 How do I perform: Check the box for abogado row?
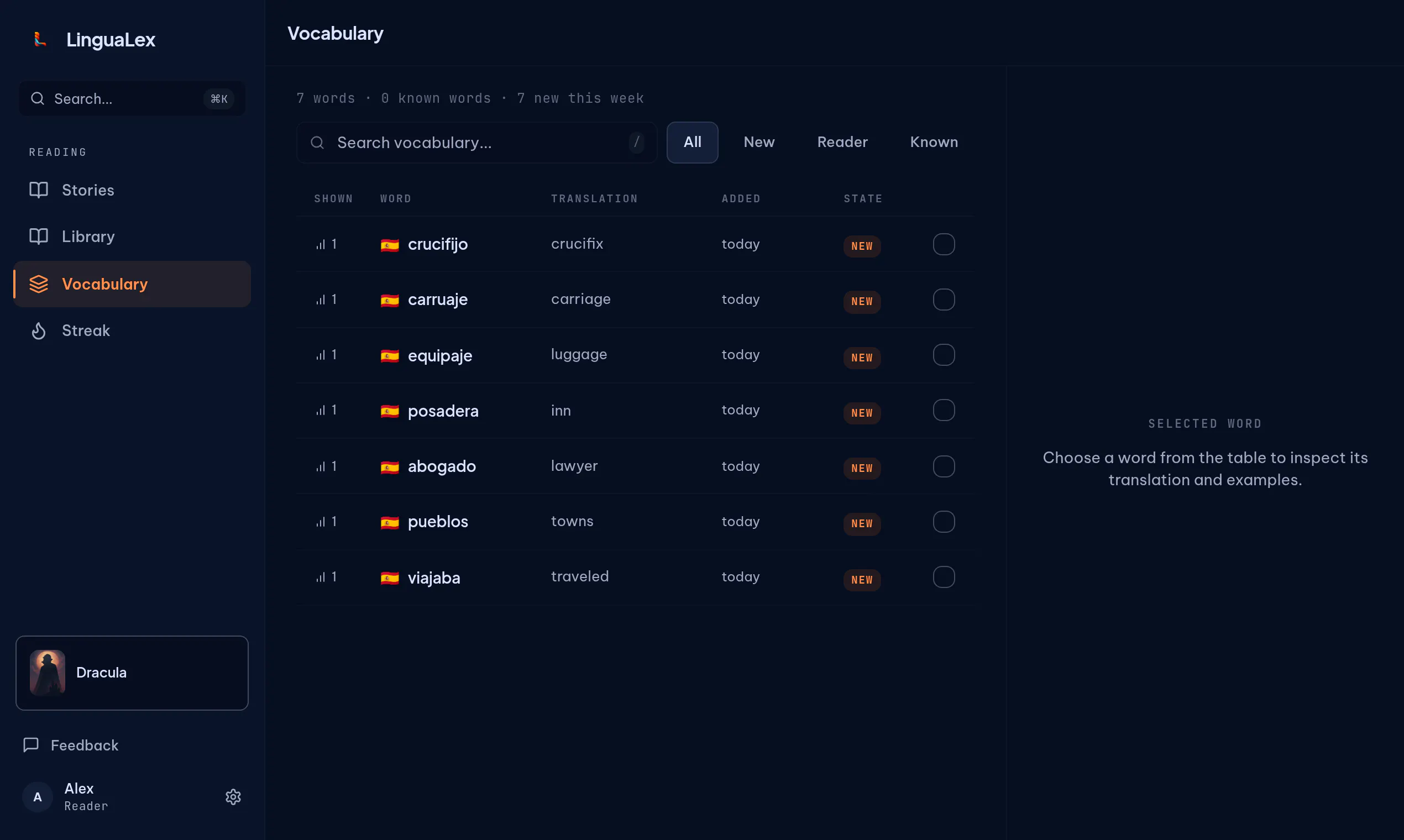pos(943,466)
